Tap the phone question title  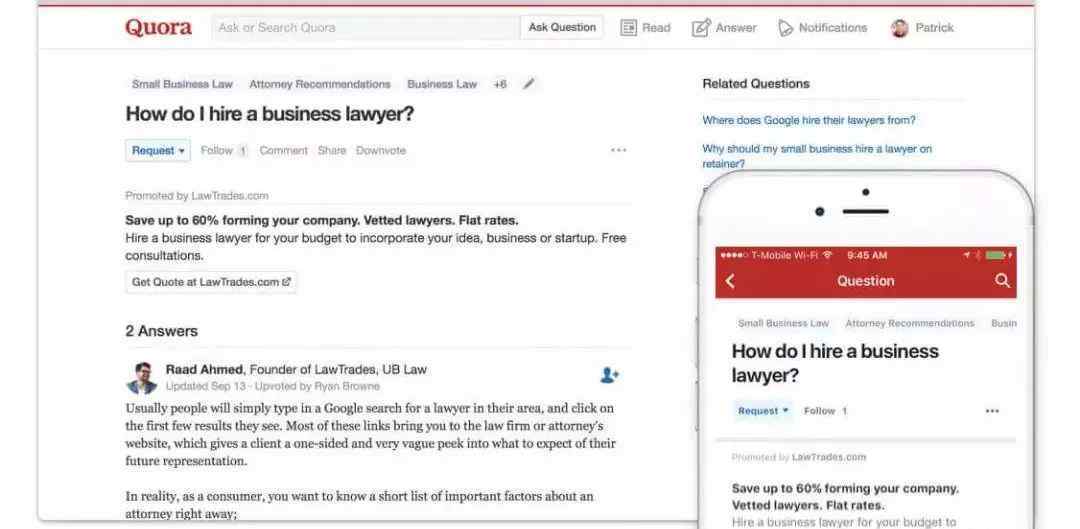(x=835, y=363)
